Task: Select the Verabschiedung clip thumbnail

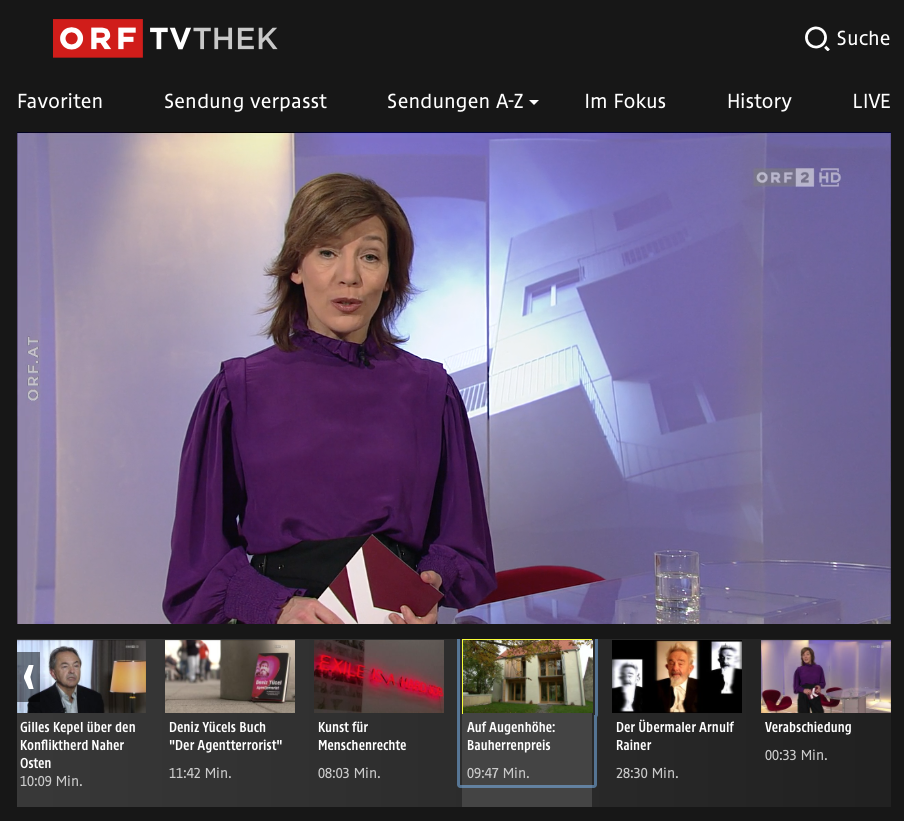Action: (825, 676)
